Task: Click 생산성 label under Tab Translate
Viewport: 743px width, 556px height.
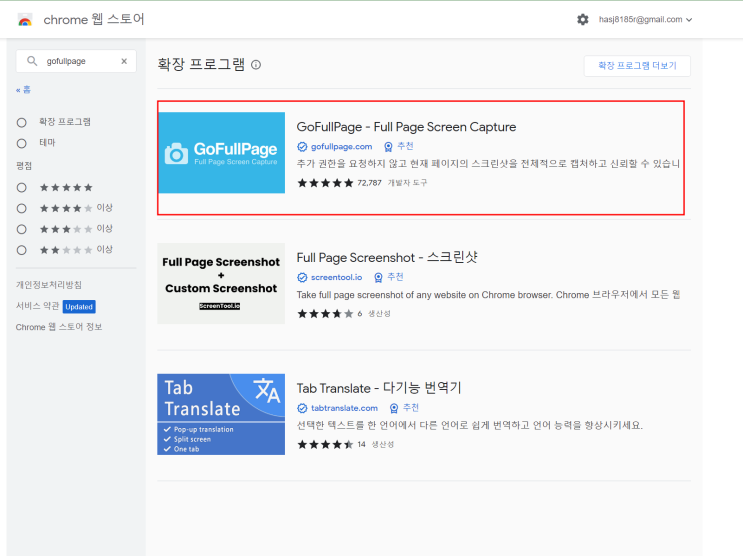Action: point(383,445)
